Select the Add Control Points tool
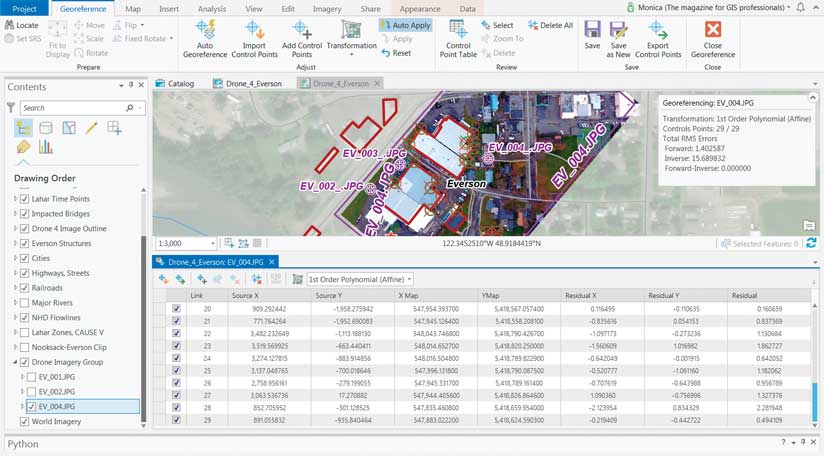This screenshot has height=456, width=824. point(302,38)
